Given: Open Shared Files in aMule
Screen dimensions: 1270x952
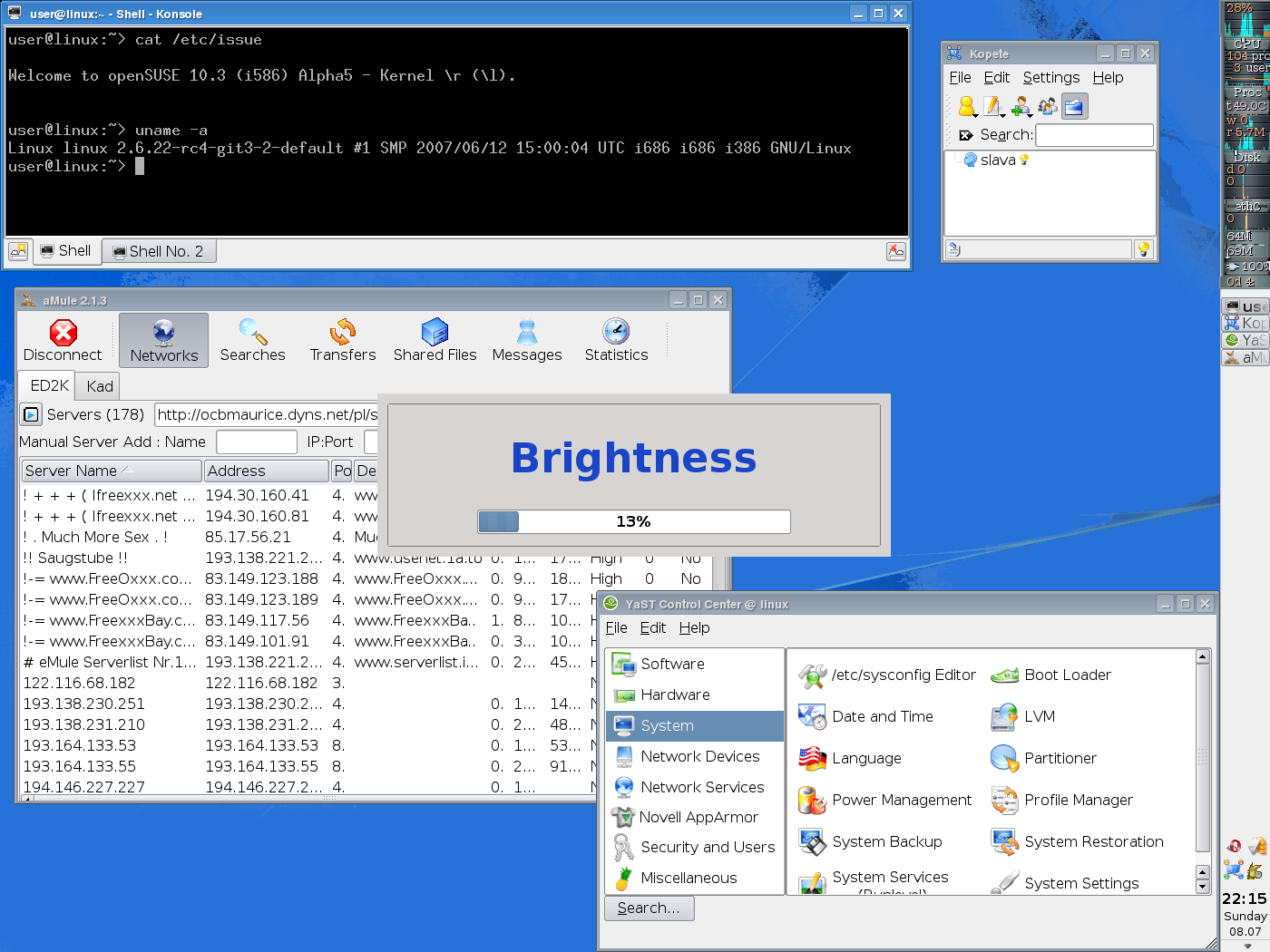Looking at the screenshot, I should point(435,341).
